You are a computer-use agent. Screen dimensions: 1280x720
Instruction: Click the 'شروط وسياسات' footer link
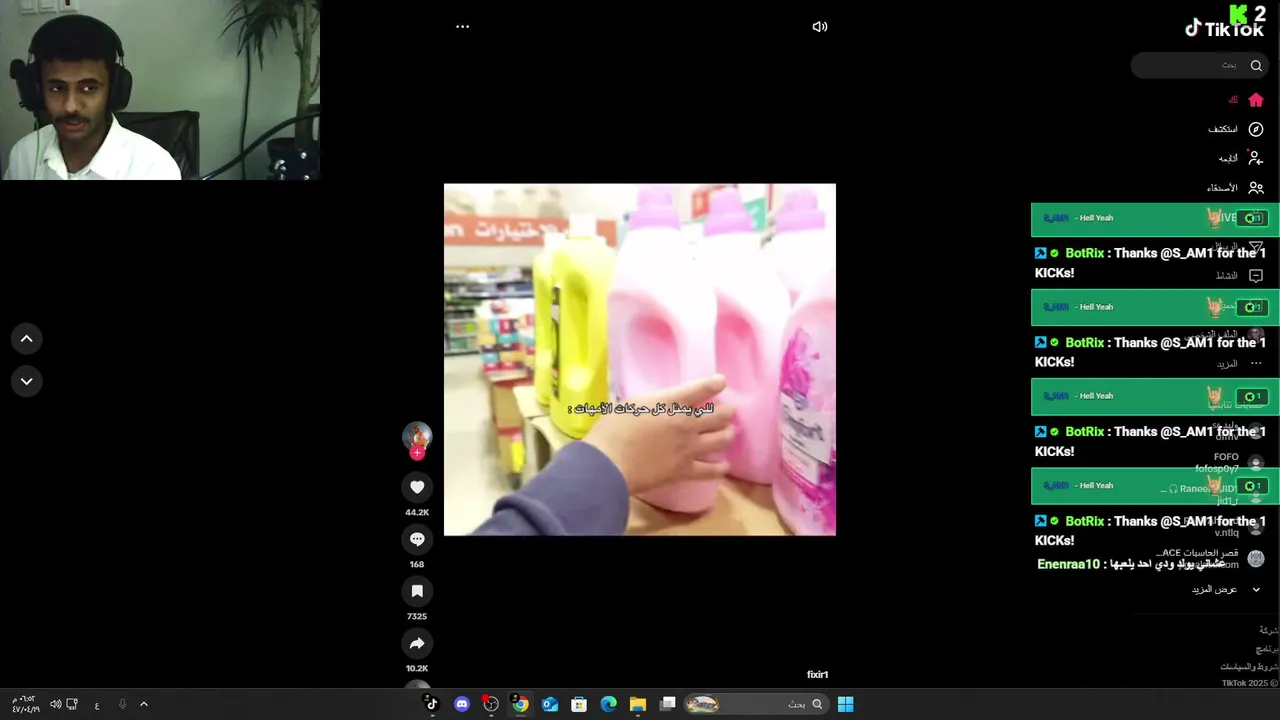tap(1249, 666)
